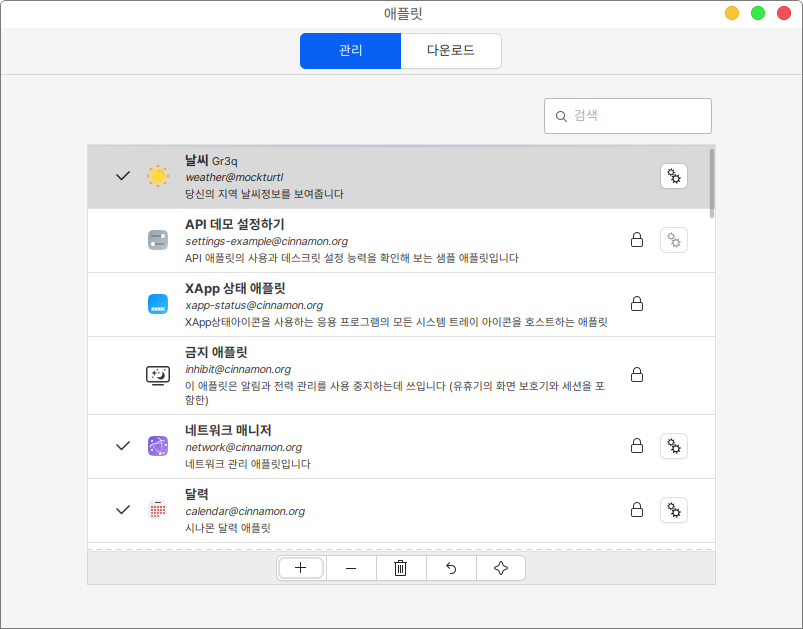Image resolution: width=803 pixels, height=629 pixels.
Task: Click the weather sun icon
Action: [158, 176]
